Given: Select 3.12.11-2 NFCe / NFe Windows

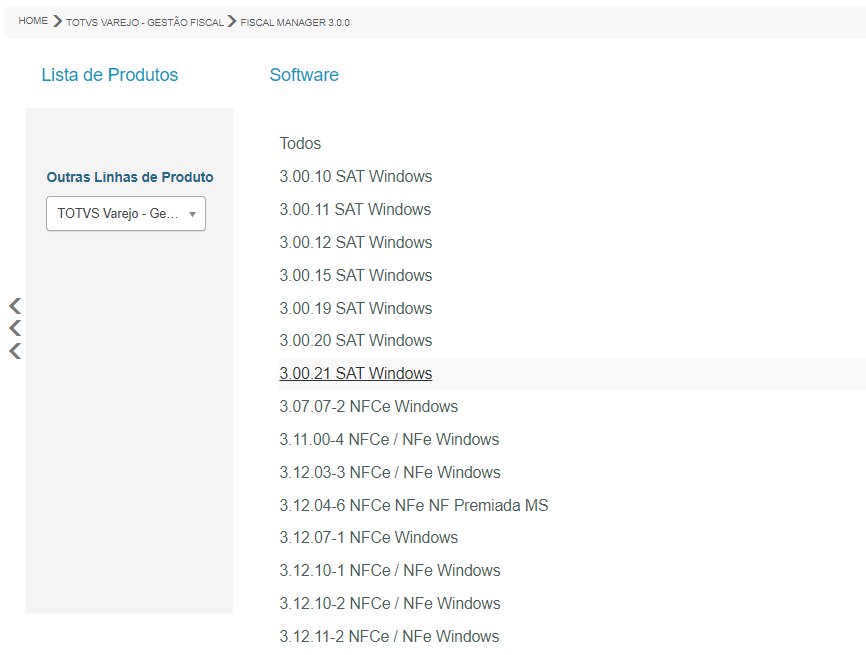Looking at the screenshot, I should click(x=389, y=637).
